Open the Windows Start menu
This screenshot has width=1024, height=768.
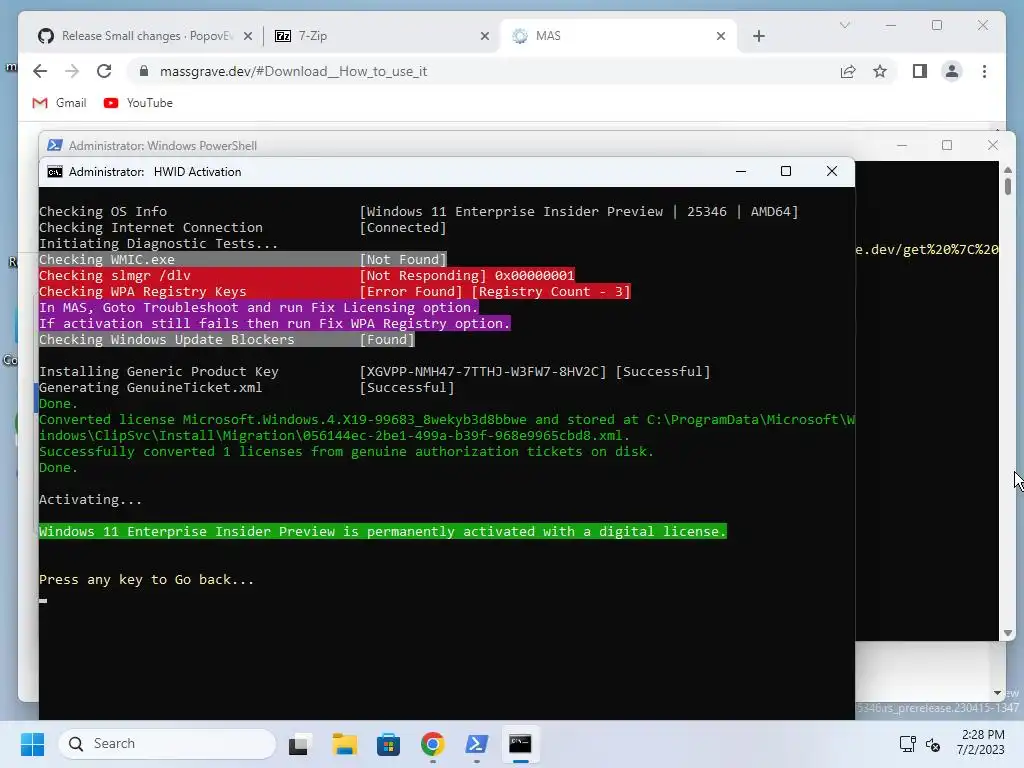(32, 744)
